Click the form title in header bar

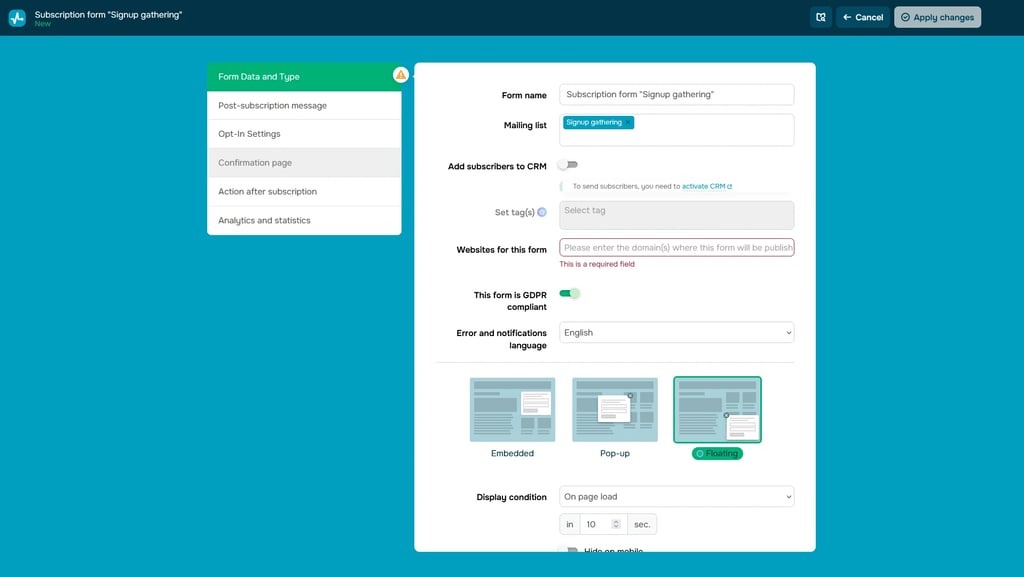[x=108, y=14]
